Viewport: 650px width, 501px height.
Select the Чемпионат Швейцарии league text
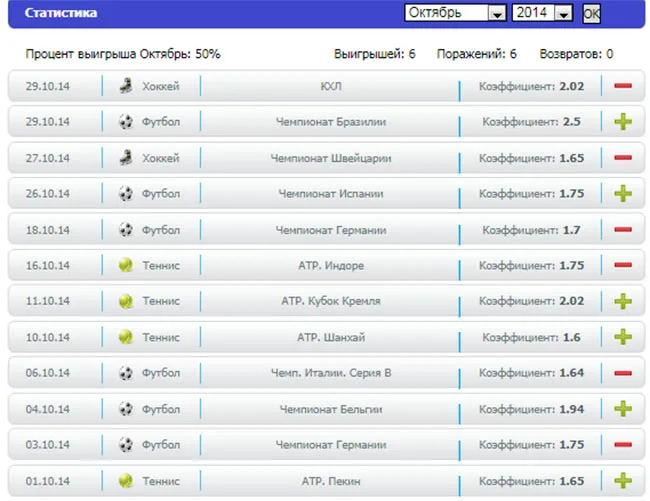[331, 158]
